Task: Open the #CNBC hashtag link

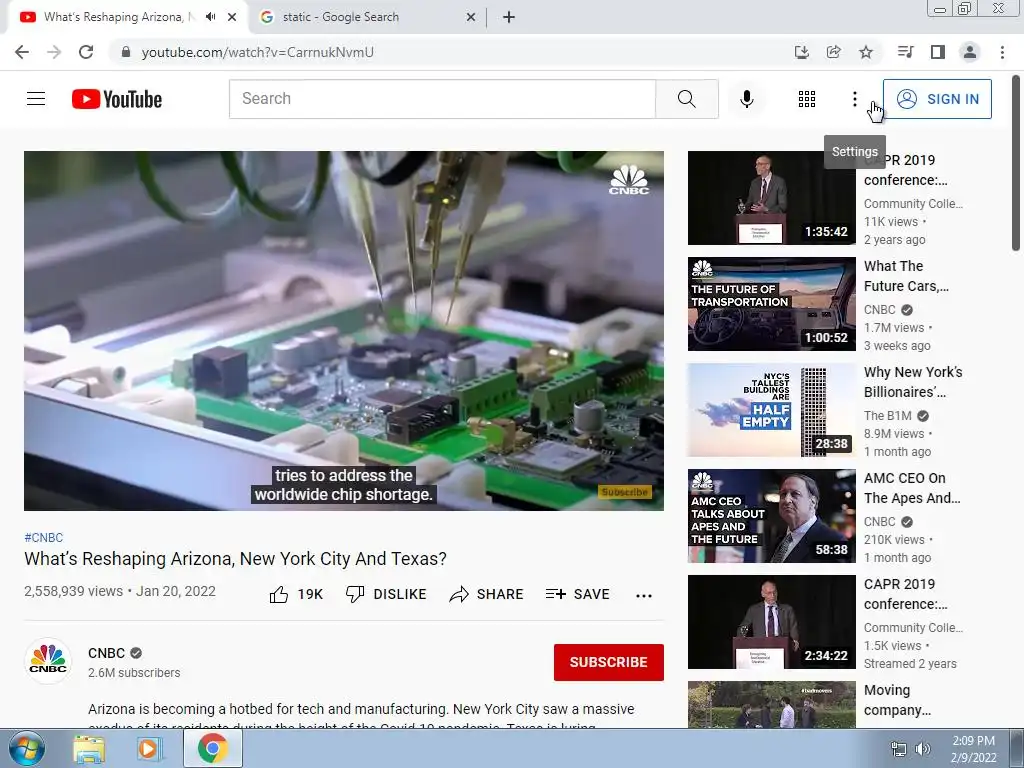Action: (x=44, y=537)
